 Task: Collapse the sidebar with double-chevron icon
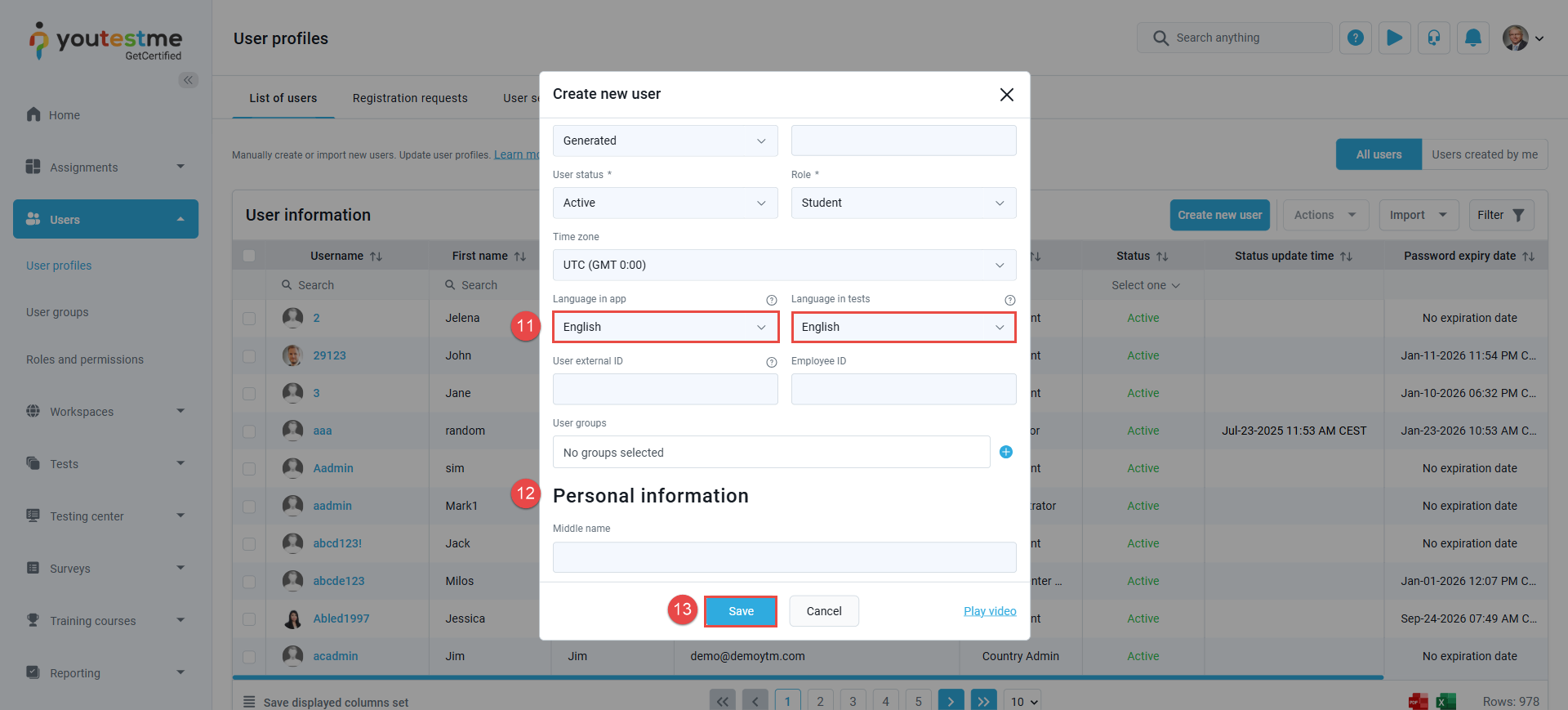tap(189, 80)
